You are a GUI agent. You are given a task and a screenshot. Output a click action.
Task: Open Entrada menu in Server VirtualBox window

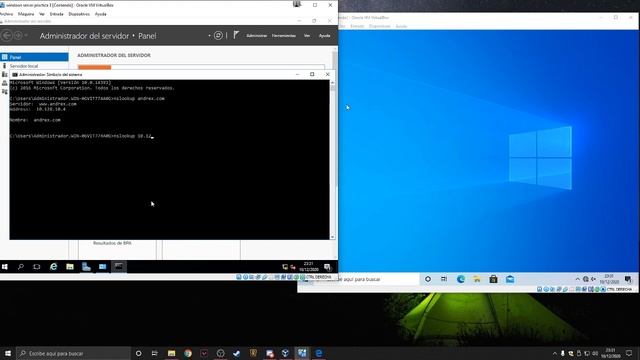pos(56,14)
